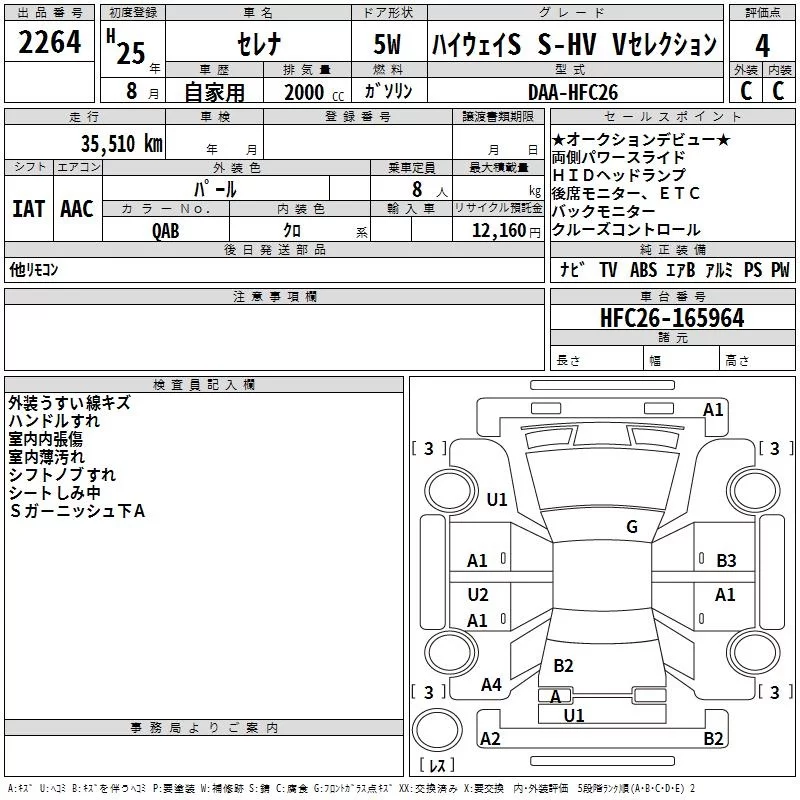Screen dimensions: 800x800
Task: Select the boxed A mark on the rear
Action: (x=555, y=696)
